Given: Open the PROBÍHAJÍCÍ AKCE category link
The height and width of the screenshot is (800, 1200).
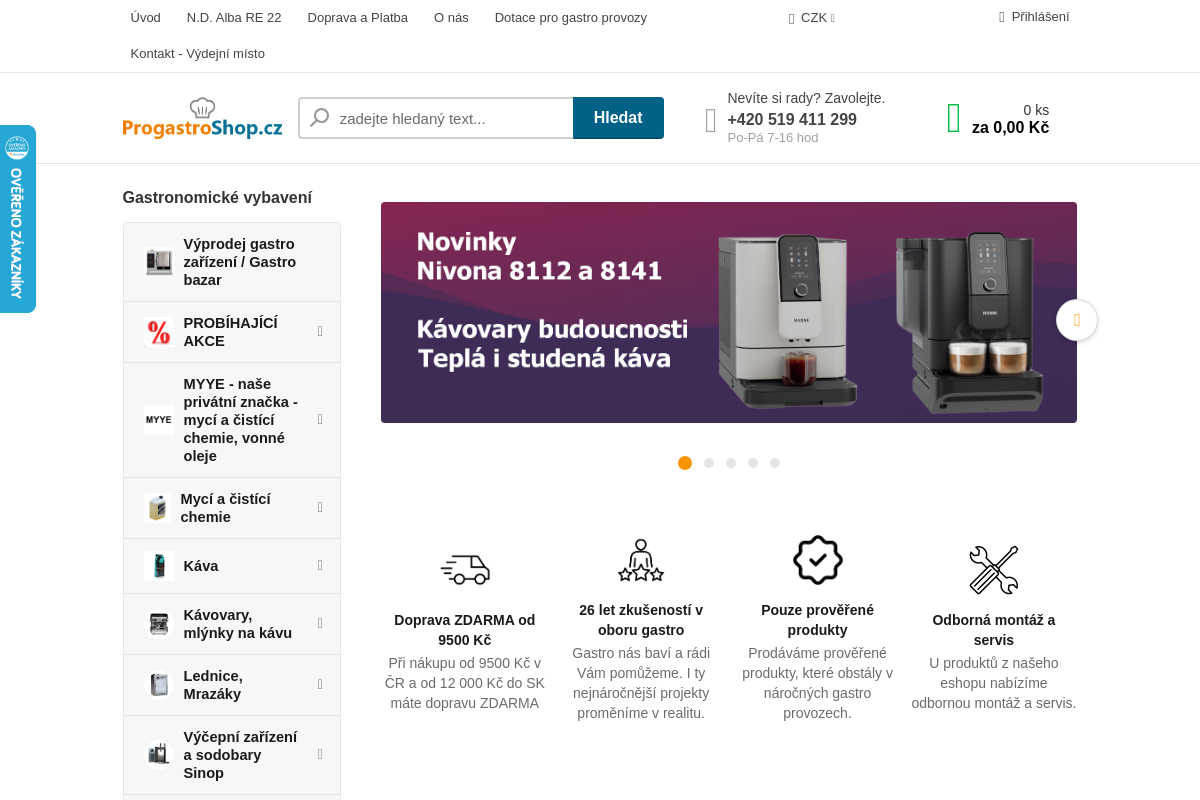Looking at the screenshot, I should [231, 332].
